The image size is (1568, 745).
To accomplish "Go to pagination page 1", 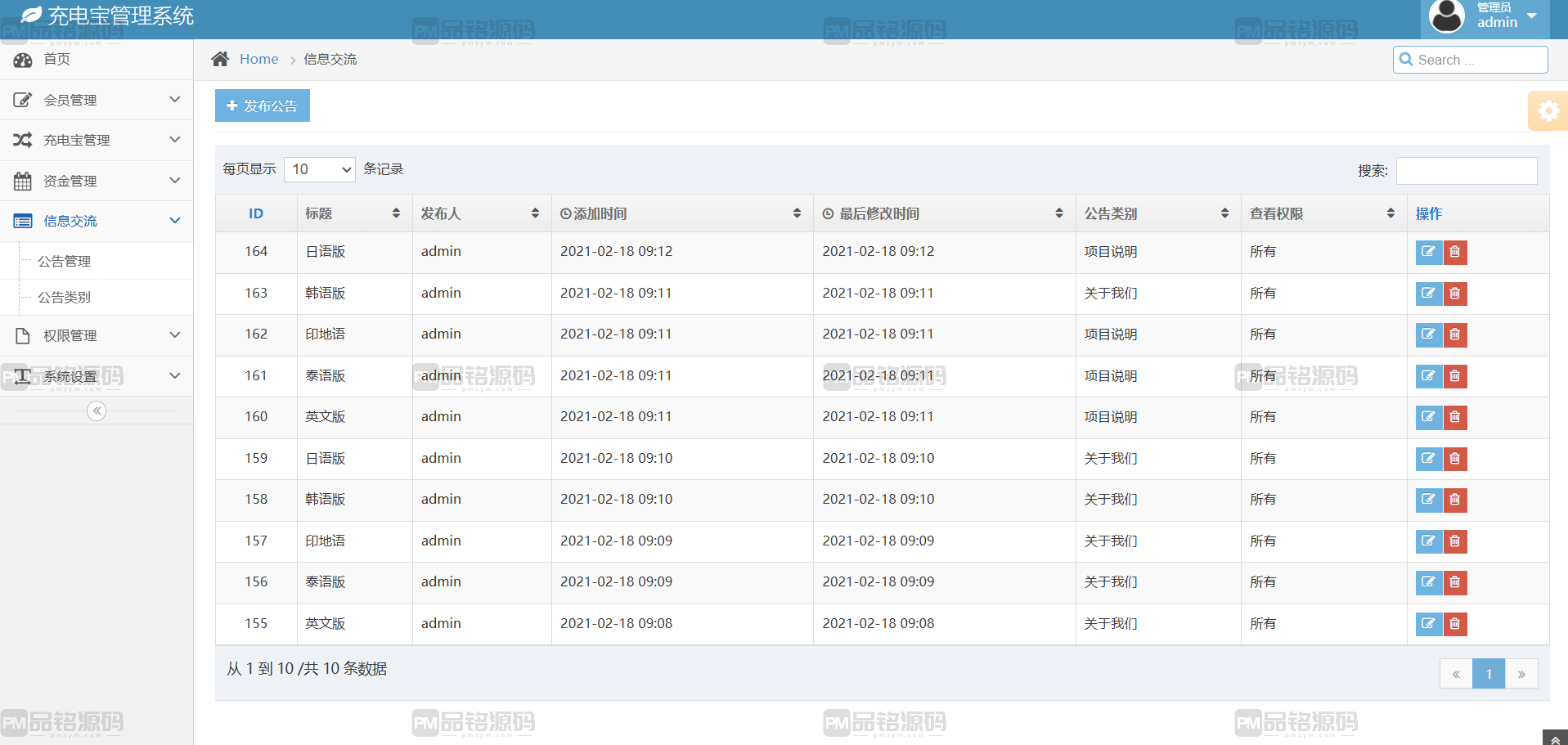I will (1489, 674).
